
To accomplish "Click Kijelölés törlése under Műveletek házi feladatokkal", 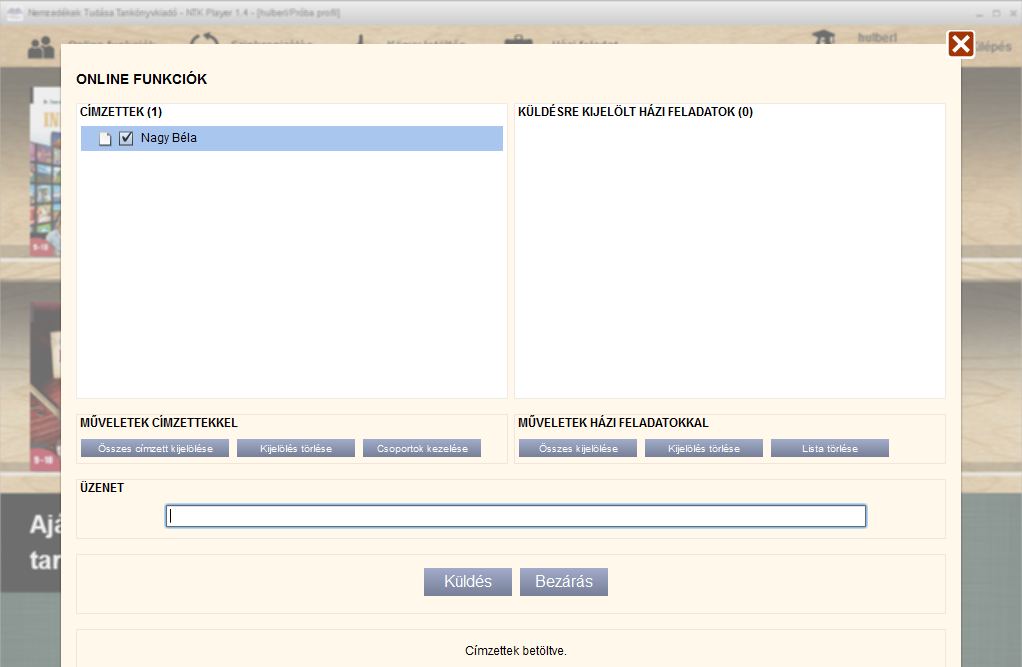I will pyautogui.click(x=704, y=449).
